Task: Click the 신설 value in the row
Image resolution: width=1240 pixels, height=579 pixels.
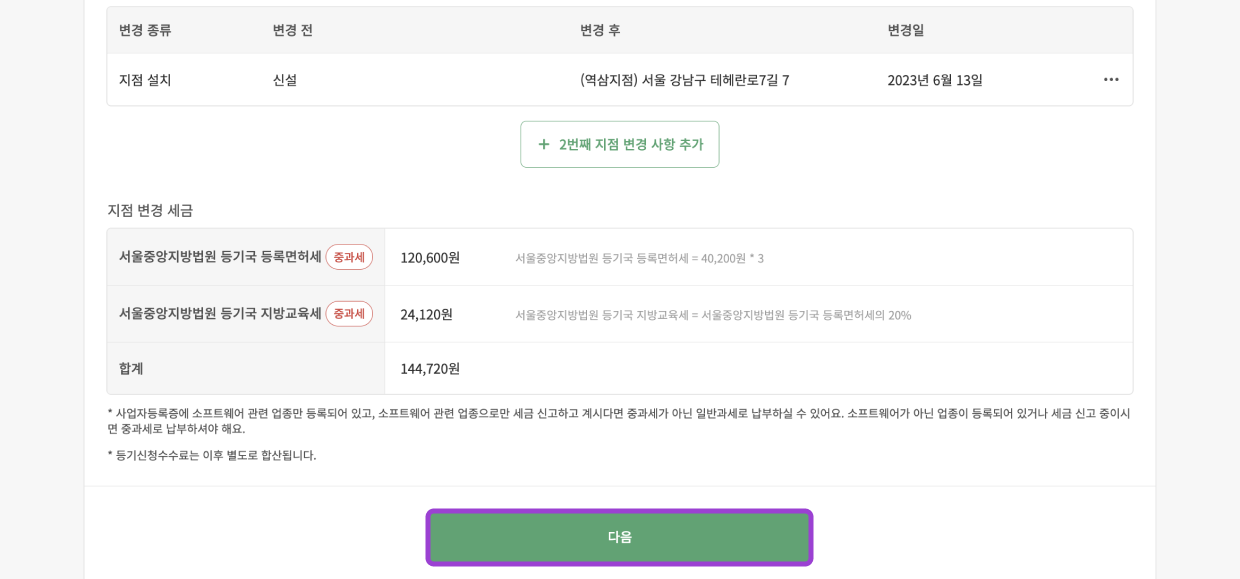Action: (285, 80)
